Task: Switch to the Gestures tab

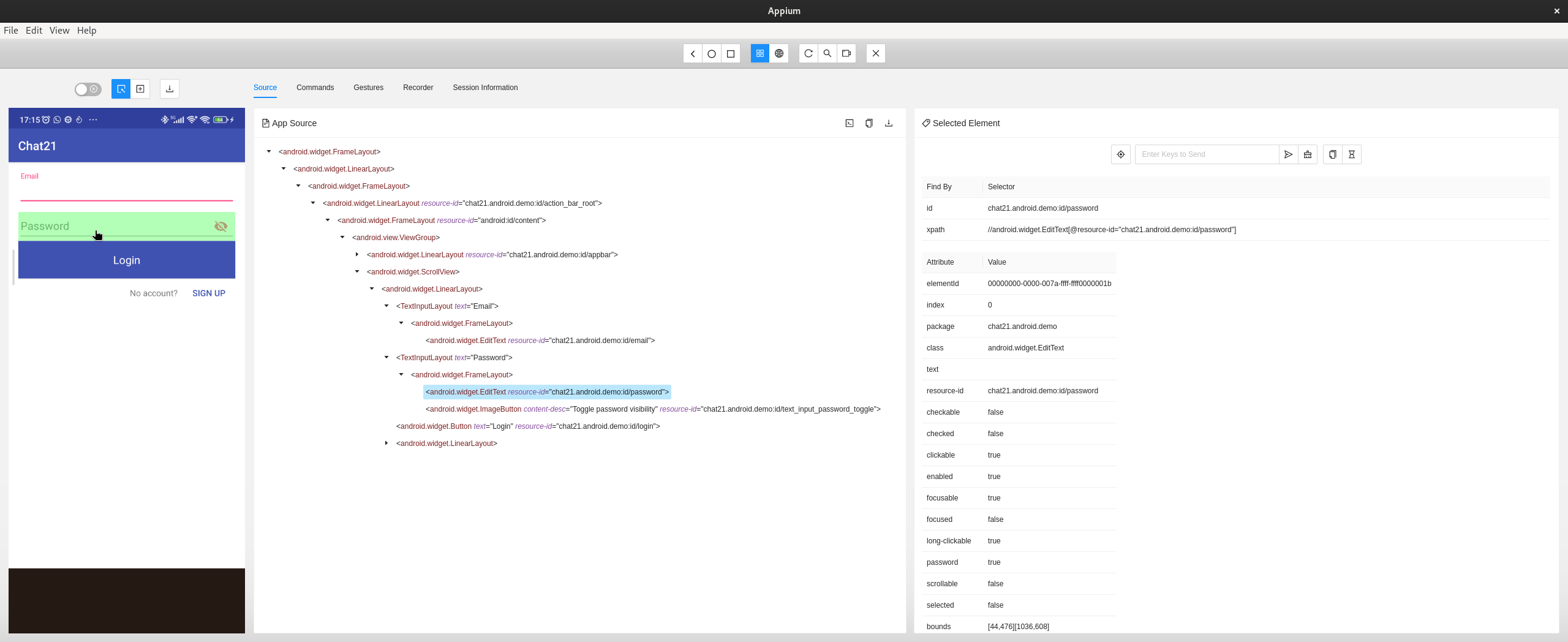Action: (368, 88)
